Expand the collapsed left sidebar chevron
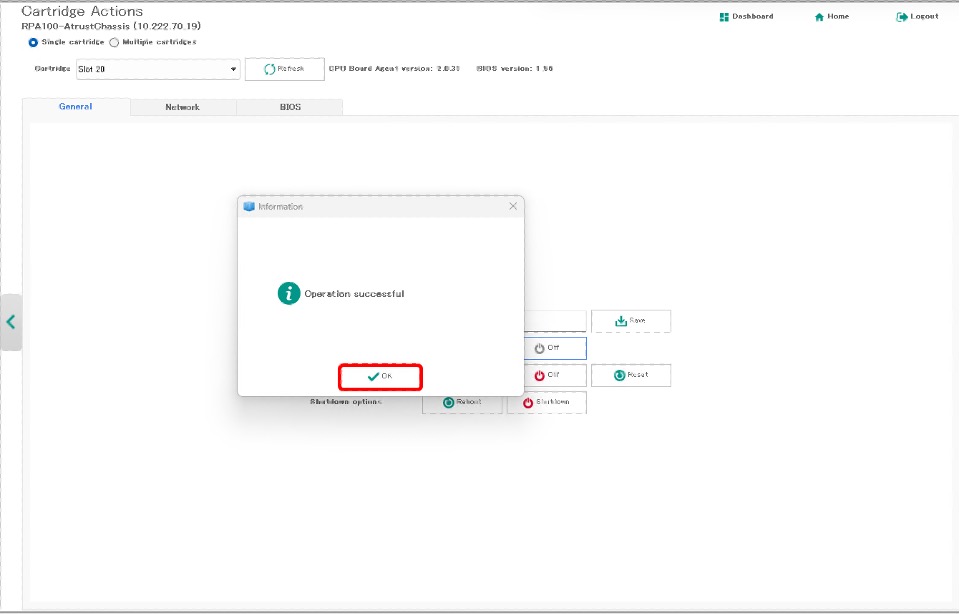The width and height of the screenshot is (960, 614). (11, 322)
